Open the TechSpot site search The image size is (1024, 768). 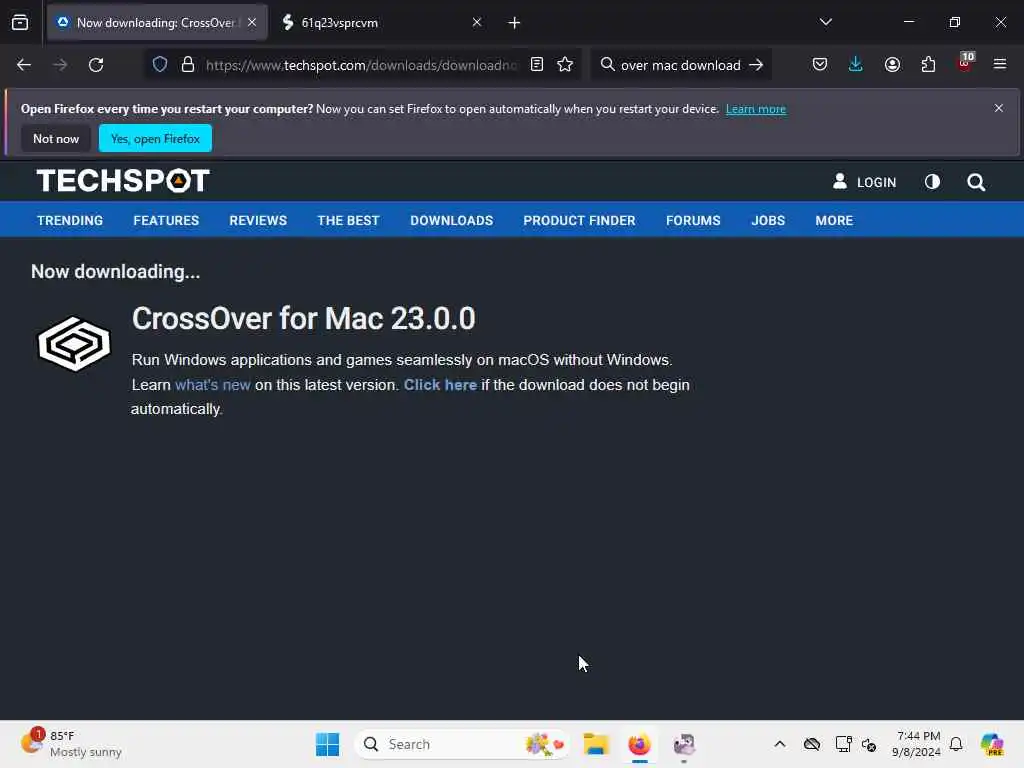click(976, 182)
